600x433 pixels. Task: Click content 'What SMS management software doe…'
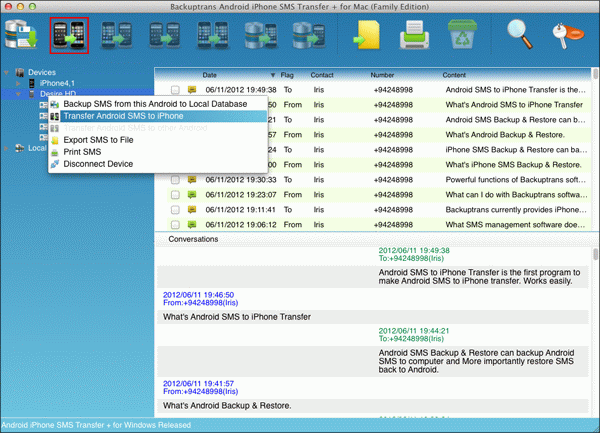click(x=515, y=225)
